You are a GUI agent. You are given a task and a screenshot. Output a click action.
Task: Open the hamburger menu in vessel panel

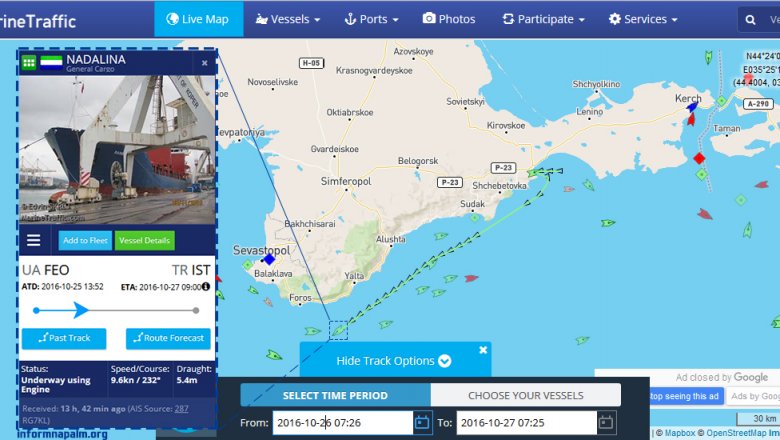[33, 241]
